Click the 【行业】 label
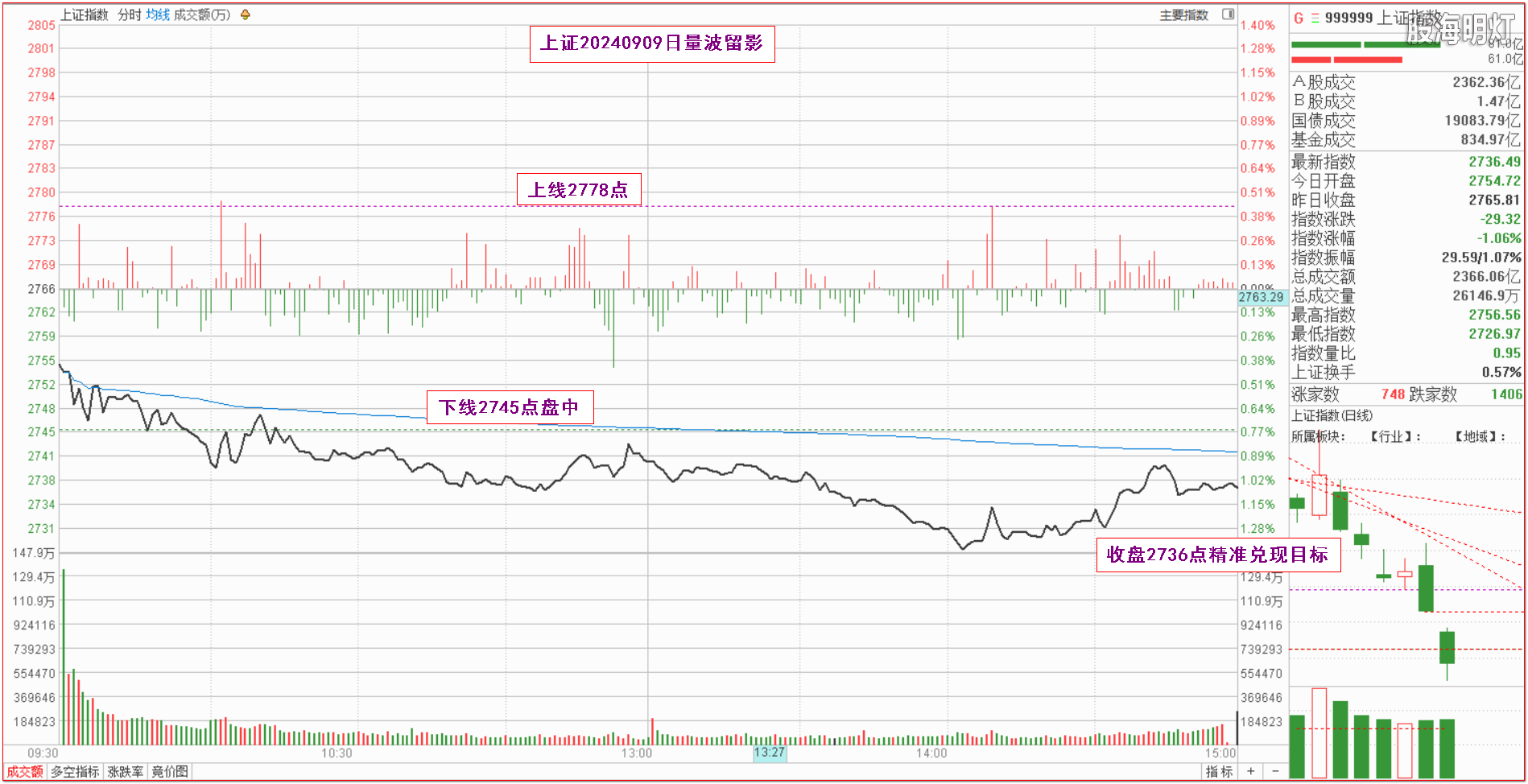Viewport: 1528px width, 784px height. point(1395,436)
